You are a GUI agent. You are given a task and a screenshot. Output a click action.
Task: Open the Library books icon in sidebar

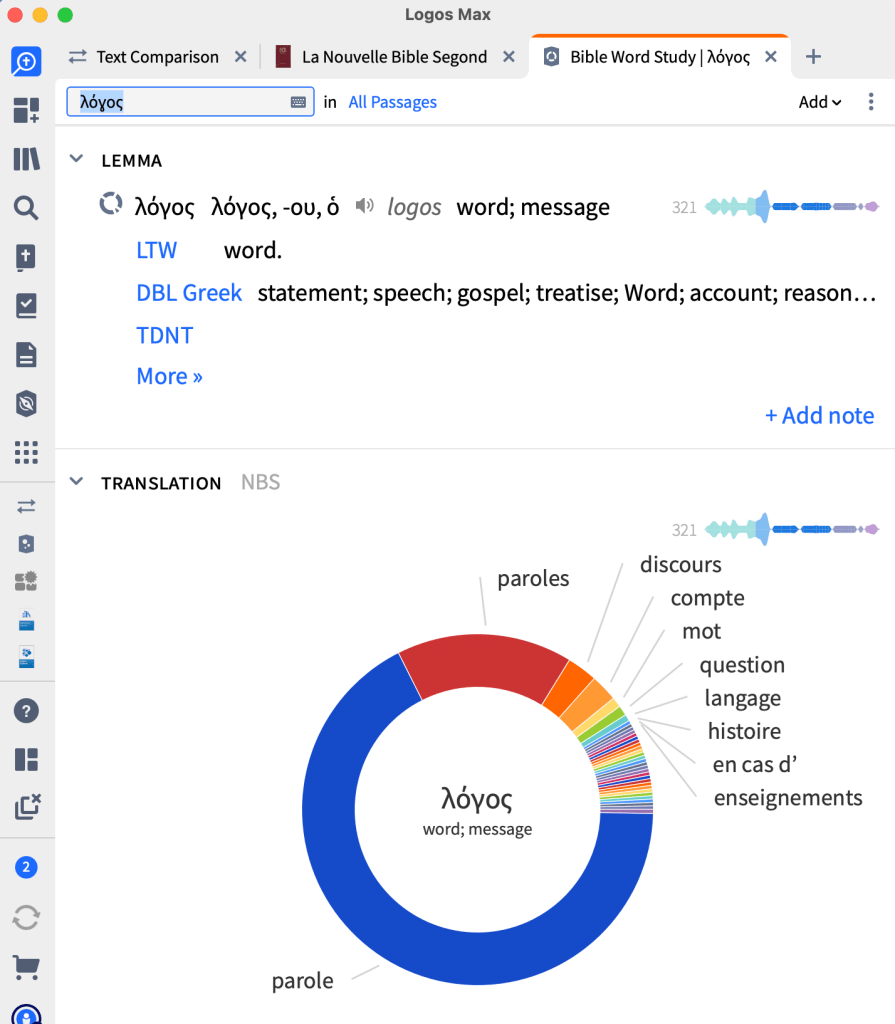(26, 159)
